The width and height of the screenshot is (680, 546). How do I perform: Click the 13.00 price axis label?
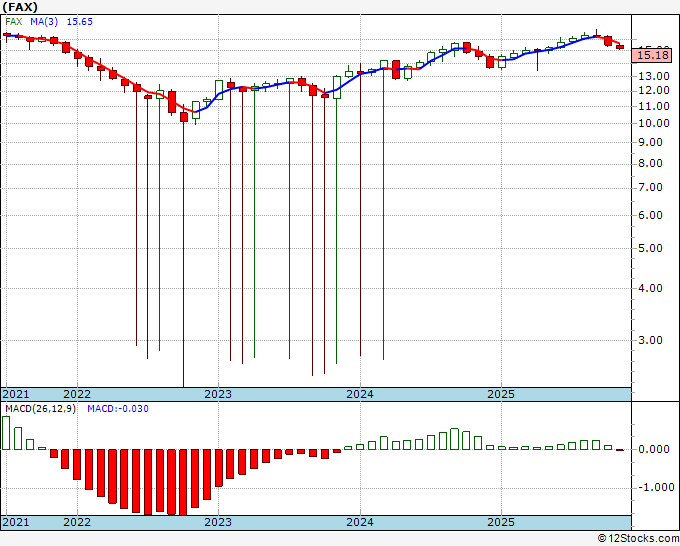[654, 76]
